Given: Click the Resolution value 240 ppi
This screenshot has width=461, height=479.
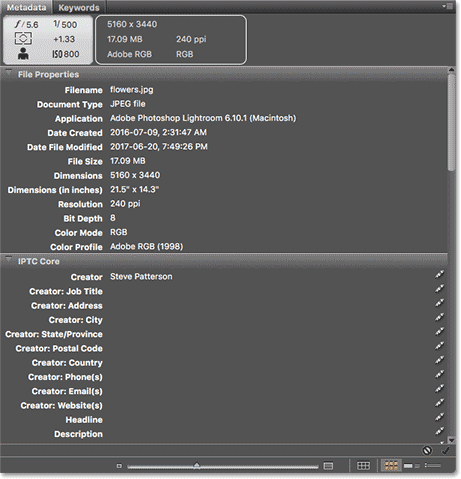Looking at the screenshot, I should pyautogui.click(x=125, y=204).
